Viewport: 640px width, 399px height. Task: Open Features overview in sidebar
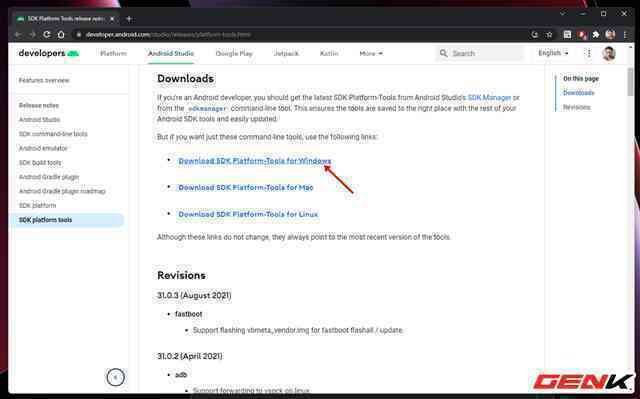pos(44,80)
